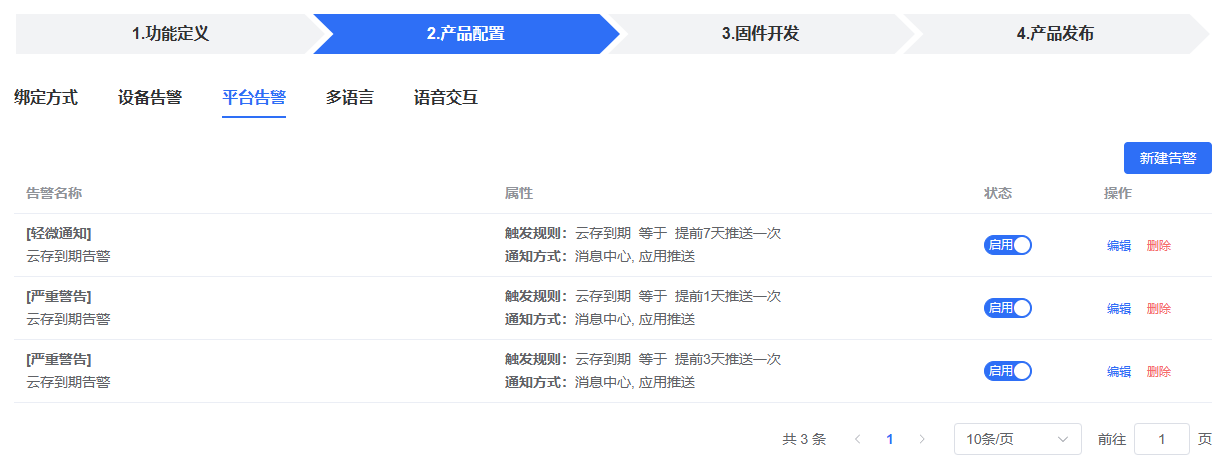
Task: Delete the 提前1天推送一次 alarm row
Action: click(x=1159, y=309)
